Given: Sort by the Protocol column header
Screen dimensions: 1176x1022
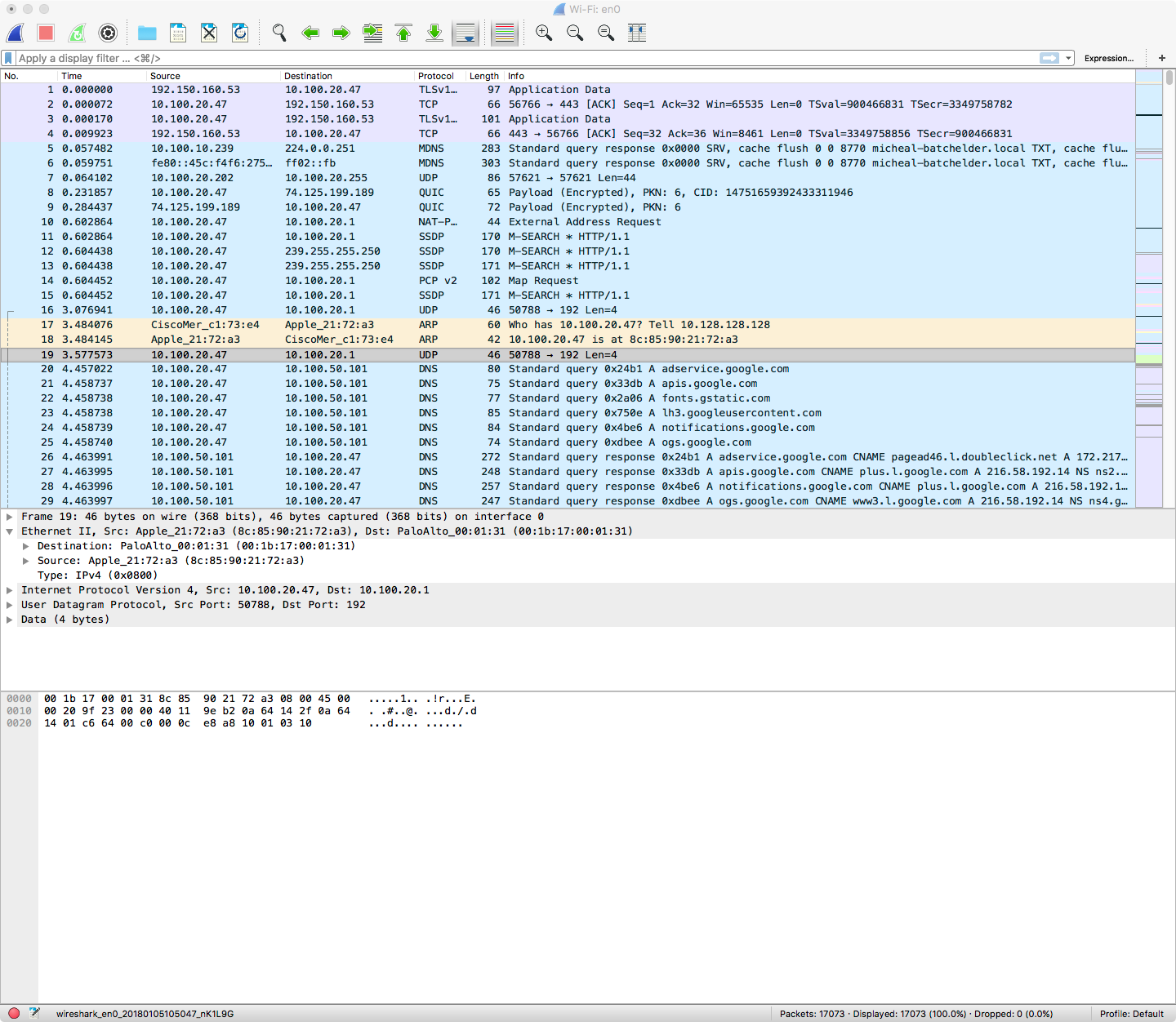Looking at the screenshot, I should pos(440,76).
